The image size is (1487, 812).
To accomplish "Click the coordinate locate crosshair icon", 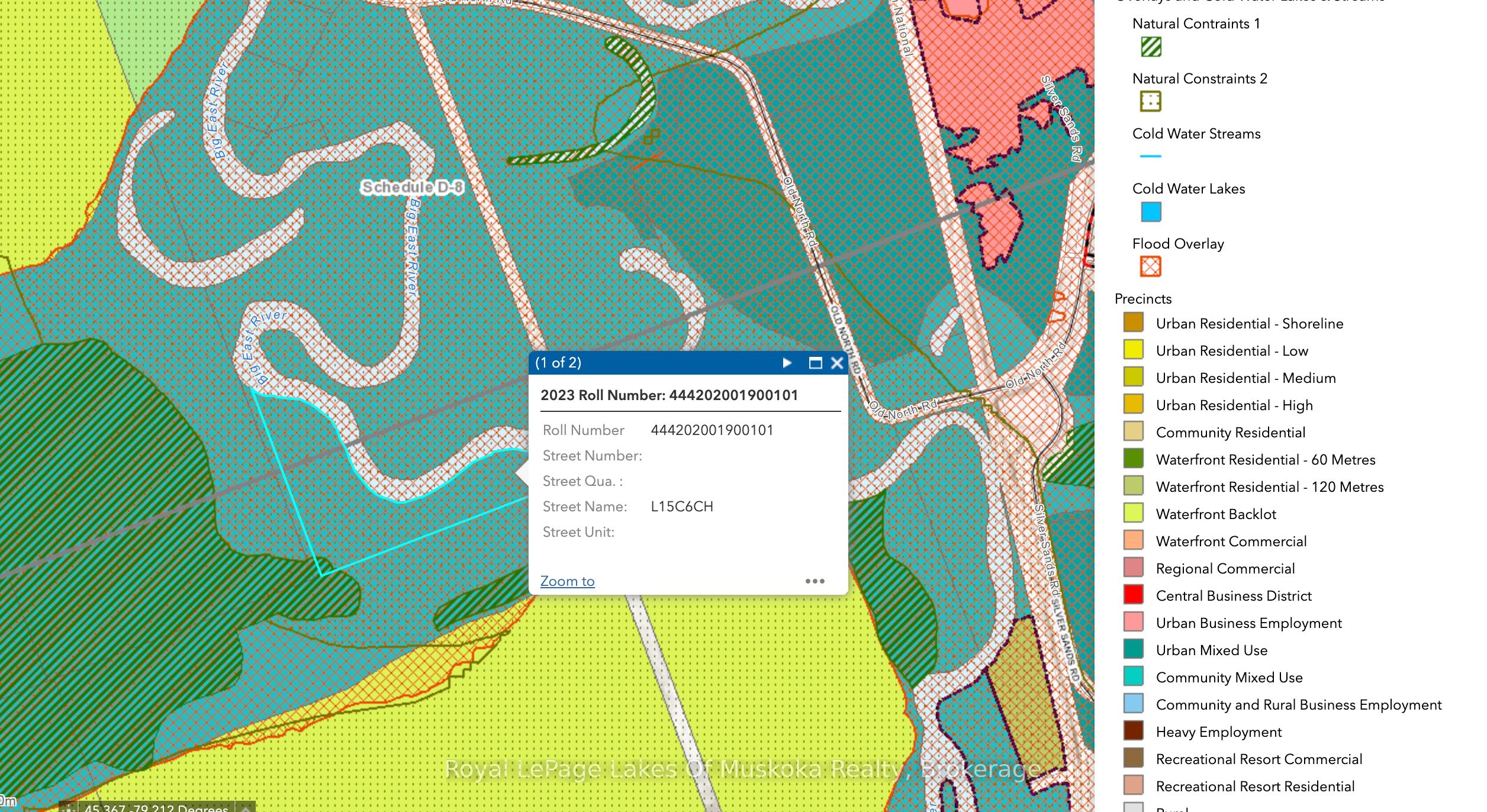I will (x=69, y=808).
